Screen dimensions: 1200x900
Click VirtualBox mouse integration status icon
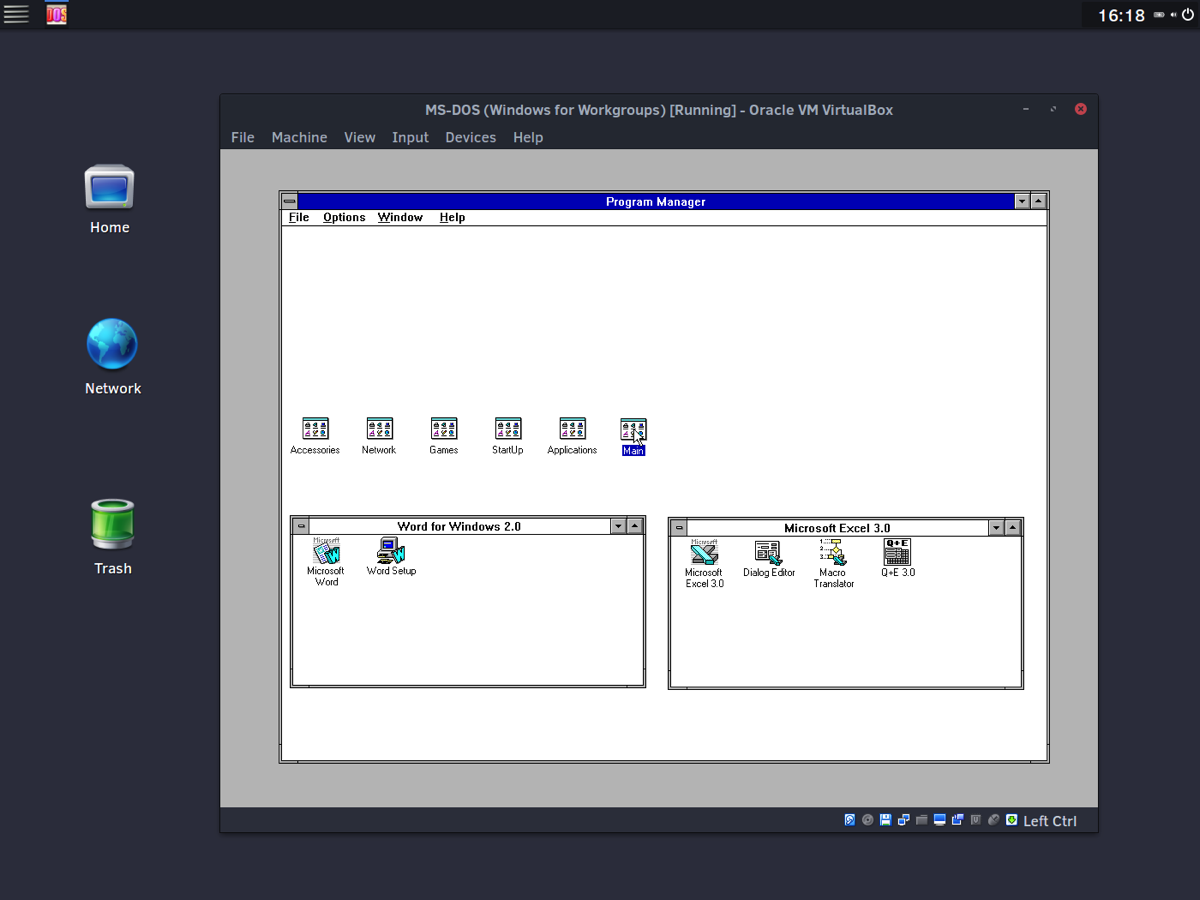click(993, 820)
